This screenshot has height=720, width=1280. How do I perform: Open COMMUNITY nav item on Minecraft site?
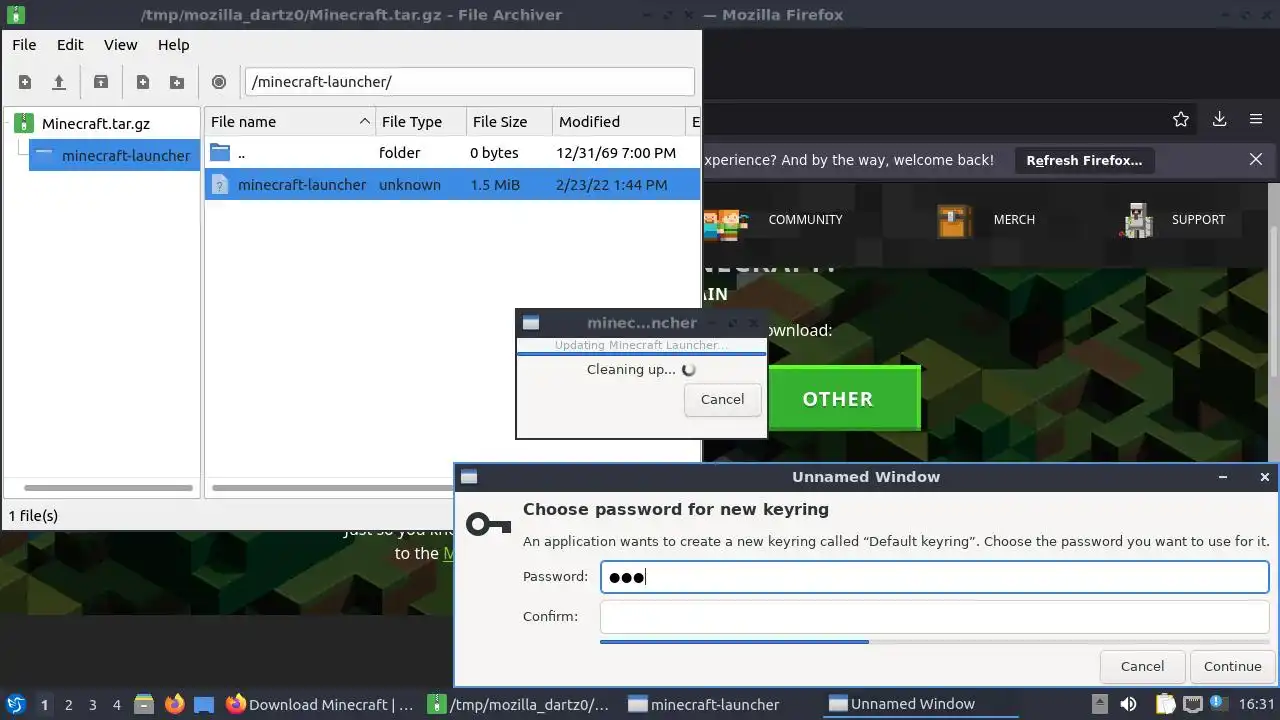805,220
